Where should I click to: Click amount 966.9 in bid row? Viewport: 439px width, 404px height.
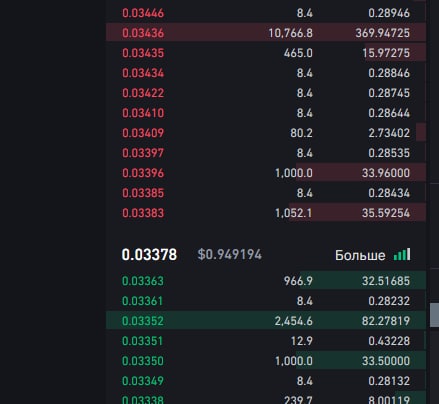click(x=298, y=281)
